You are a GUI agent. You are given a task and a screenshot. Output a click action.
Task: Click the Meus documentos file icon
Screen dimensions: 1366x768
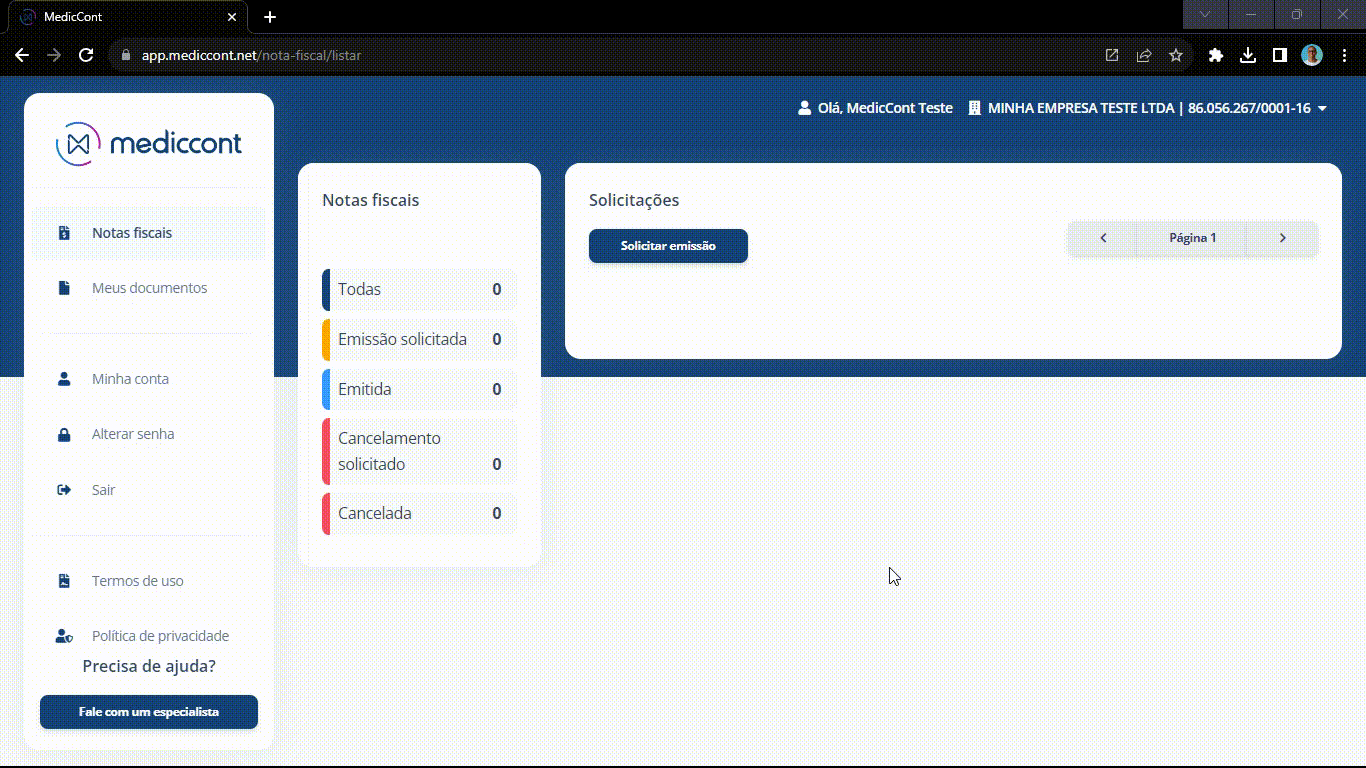tap(64, 288)
